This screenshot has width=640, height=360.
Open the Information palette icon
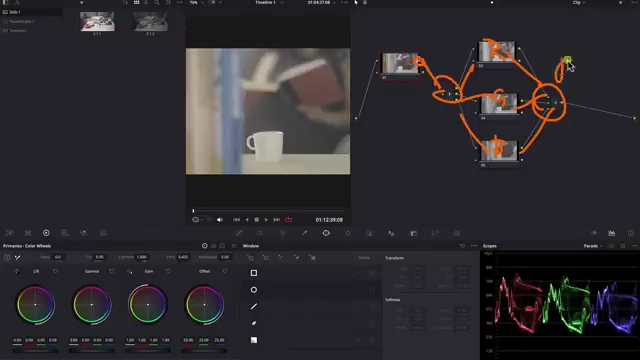click(631, 233)
